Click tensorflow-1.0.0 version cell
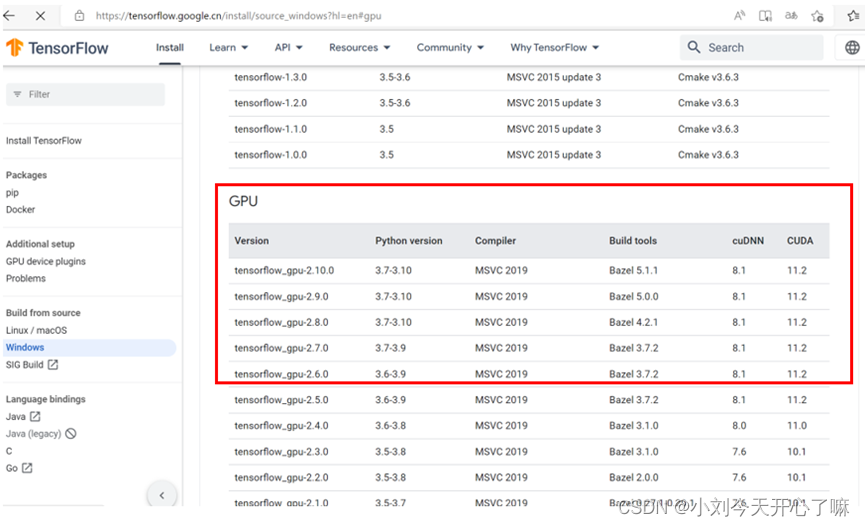The image size is (865, 526). pyautogui.click(x=270, y=155)
